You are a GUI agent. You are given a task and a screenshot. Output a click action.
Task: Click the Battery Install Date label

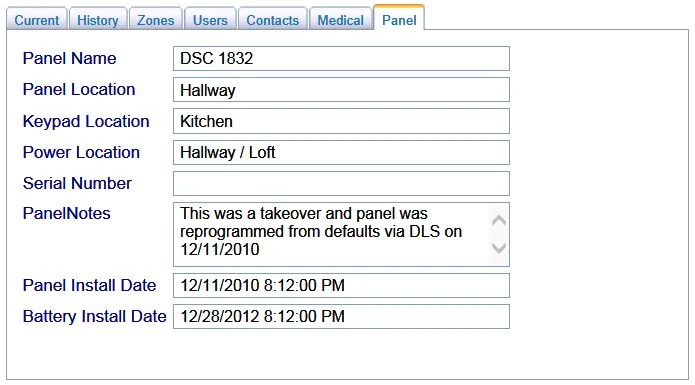coord(94,316)
